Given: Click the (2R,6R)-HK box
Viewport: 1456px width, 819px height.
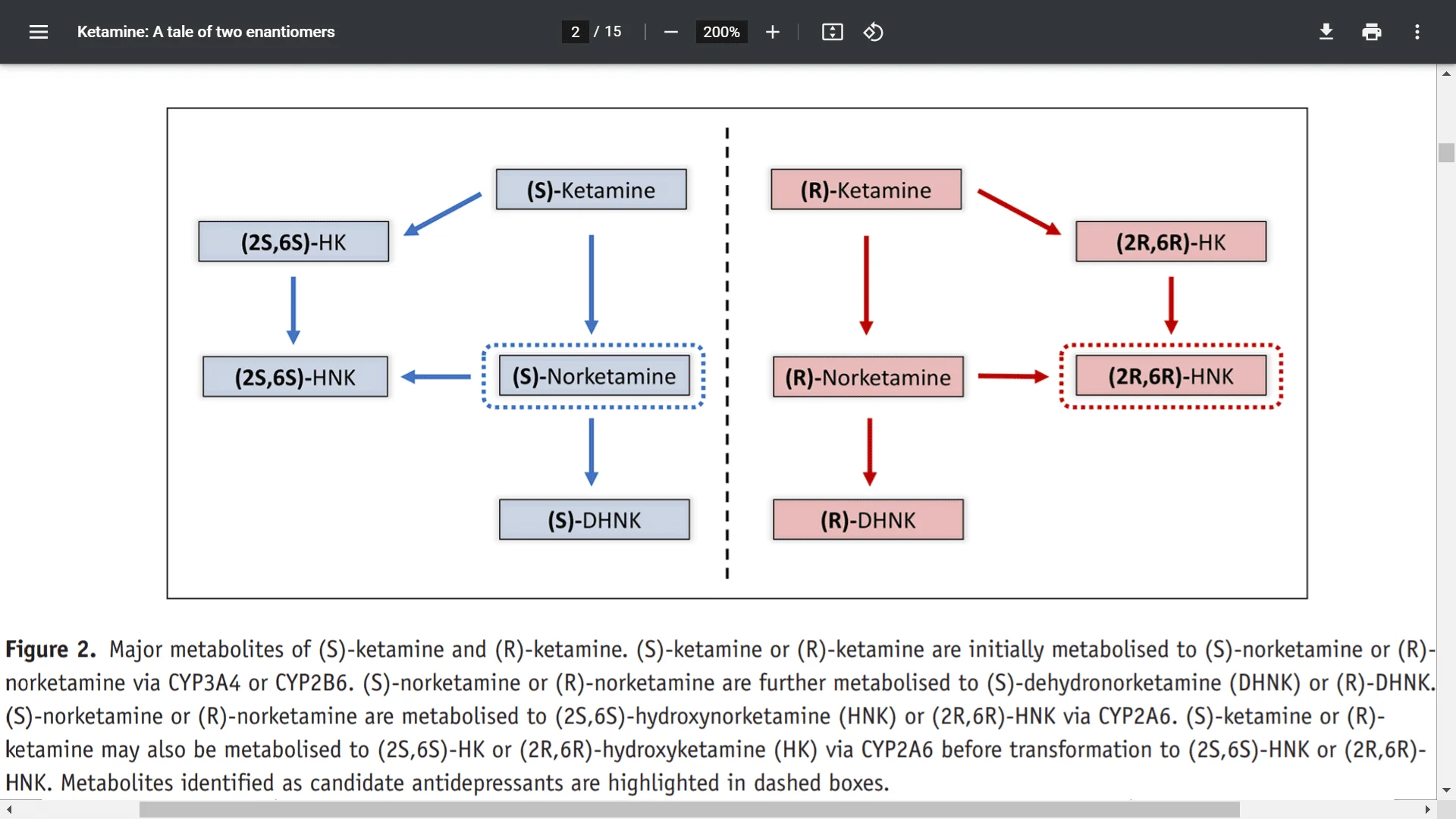Looking at the screenshot, I should tap(1171, 242).
